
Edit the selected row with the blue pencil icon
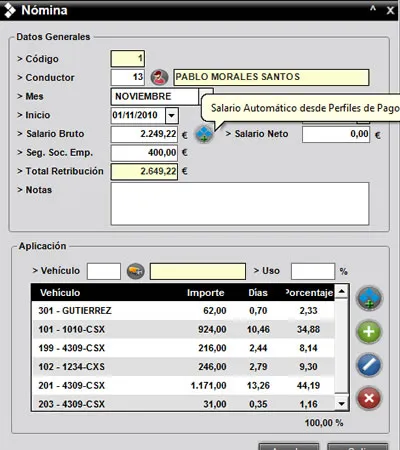click(x=369, y=365)
